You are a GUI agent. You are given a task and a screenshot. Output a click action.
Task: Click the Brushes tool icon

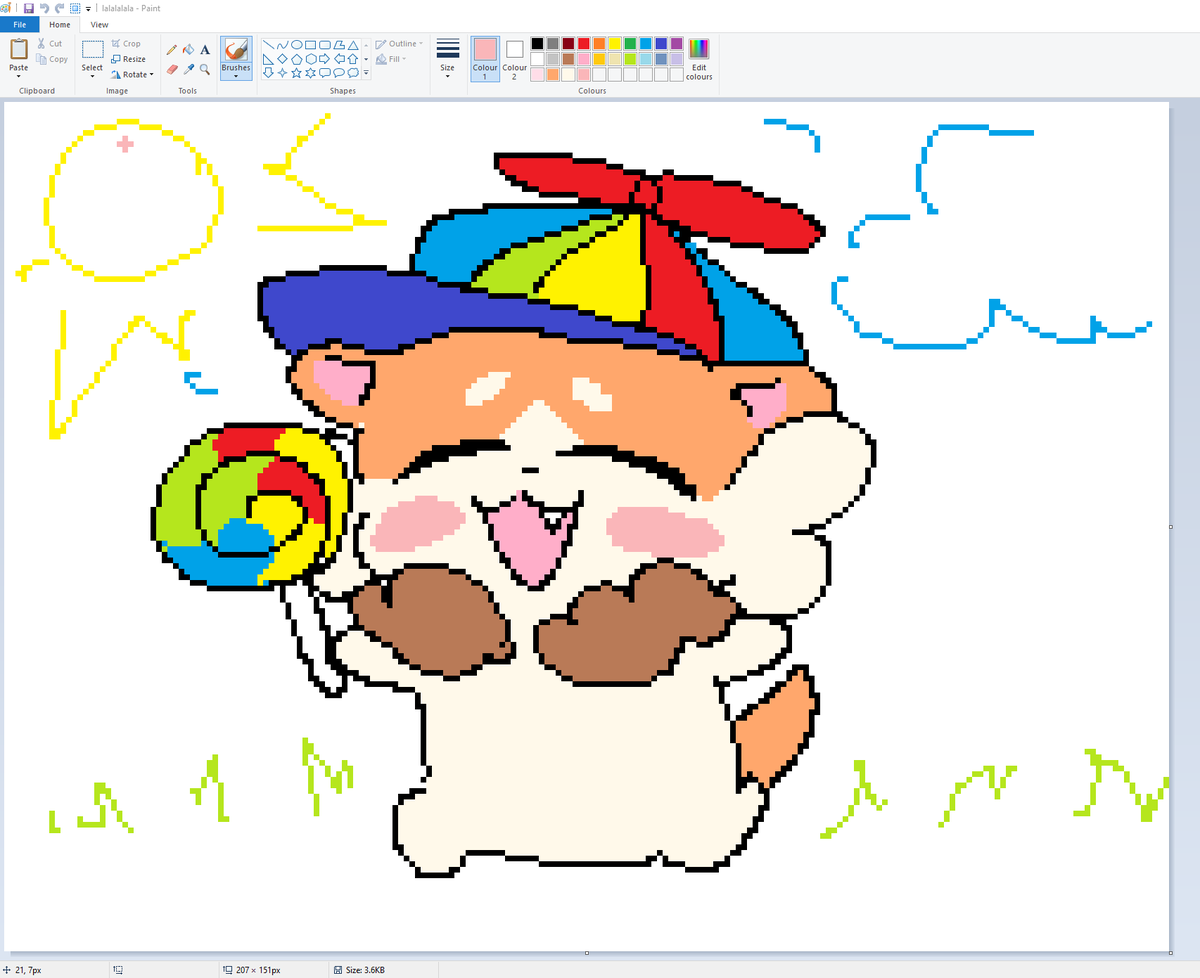click(236, 50)
